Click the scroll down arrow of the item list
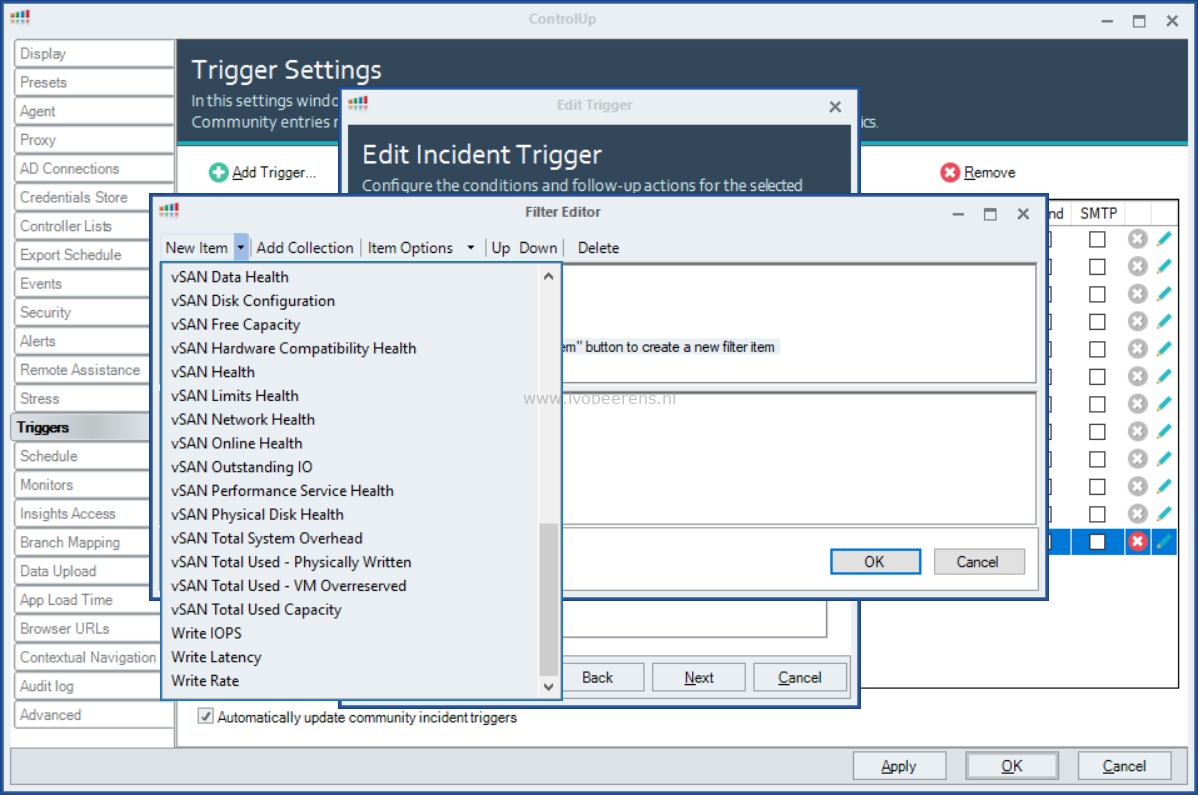The width and height of the screenshot is (1198, 795). (548, 687)
